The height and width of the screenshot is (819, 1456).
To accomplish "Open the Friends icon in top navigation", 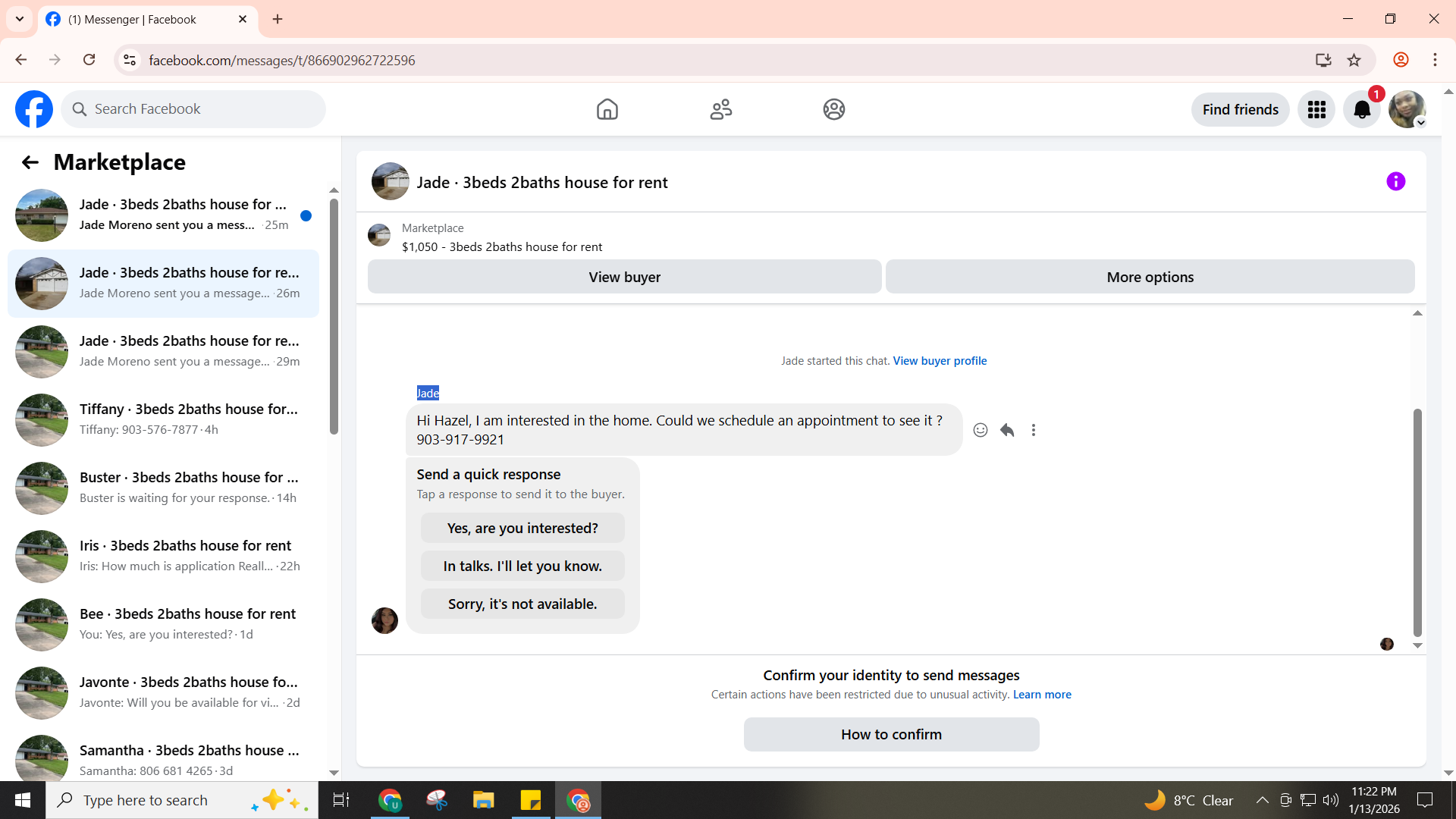I will [x=720, y=109].
